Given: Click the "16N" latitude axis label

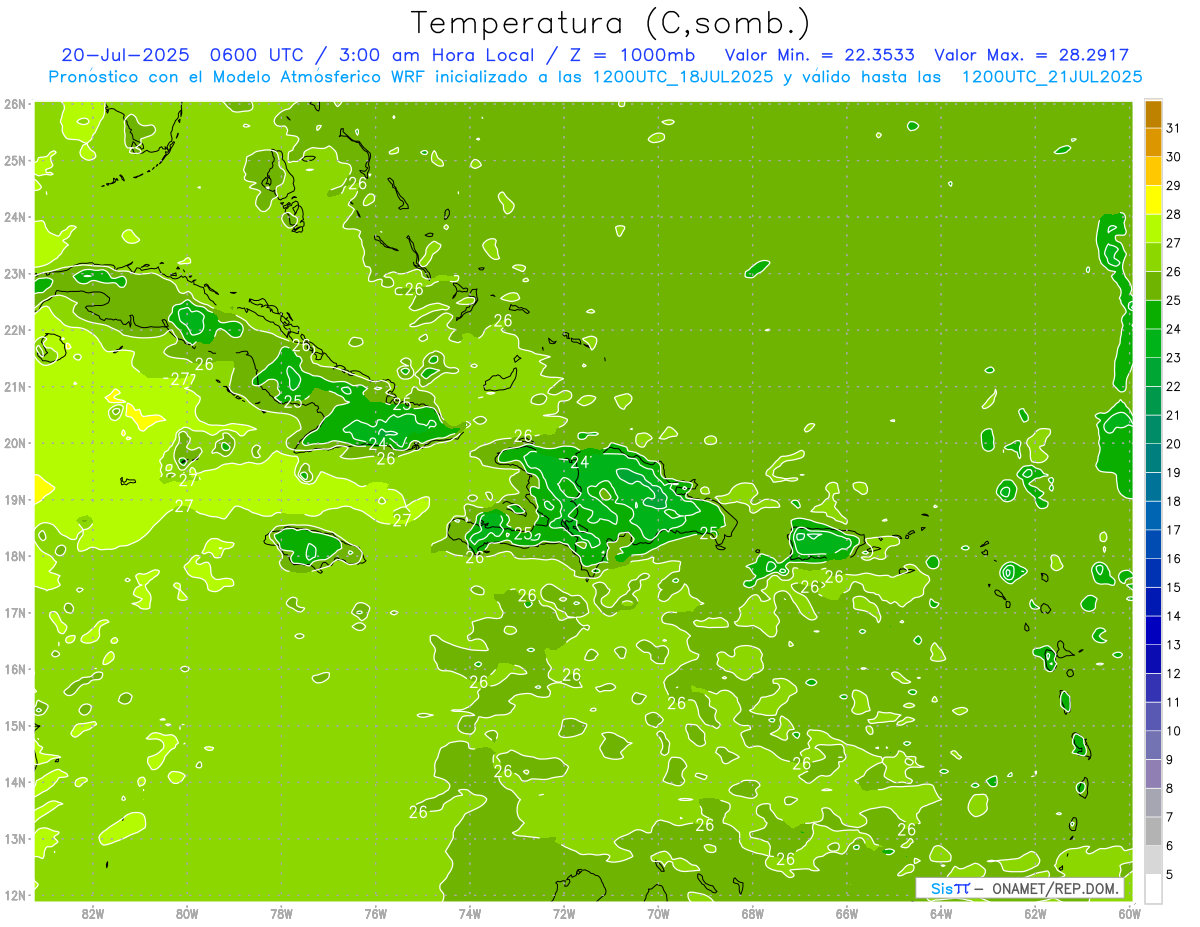Looking at the screenshot, I should tap(15, 669).
